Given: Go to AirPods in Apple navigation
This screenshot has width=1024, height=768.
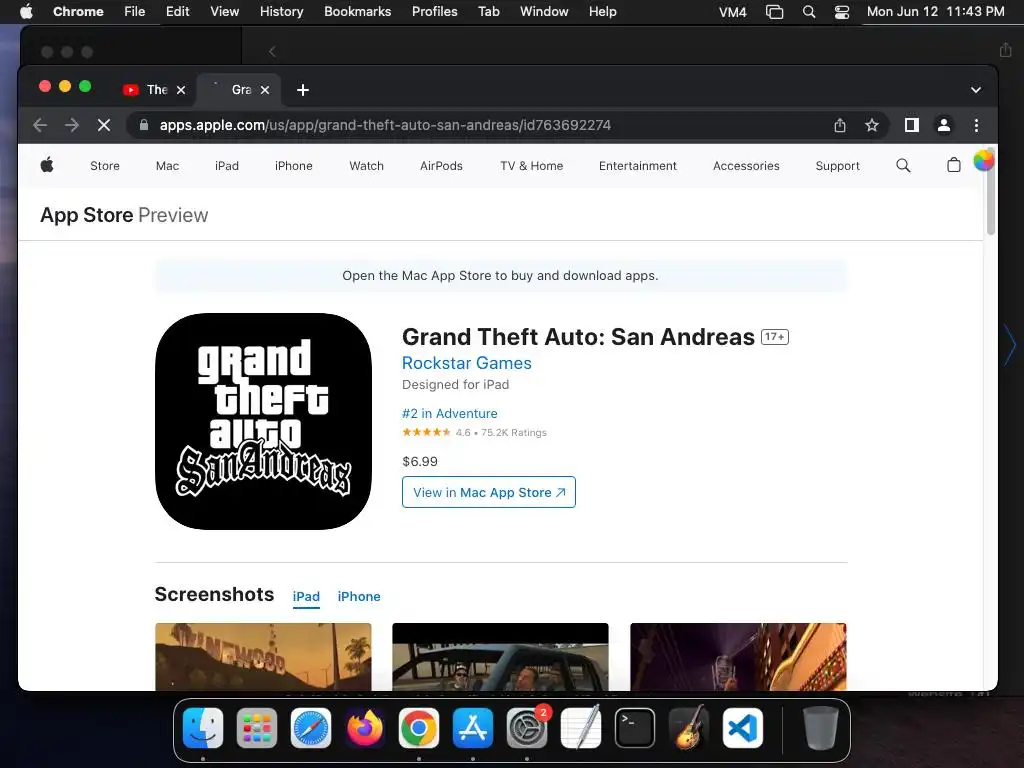Looking at the screenshot, I should (x=441, y=166).
